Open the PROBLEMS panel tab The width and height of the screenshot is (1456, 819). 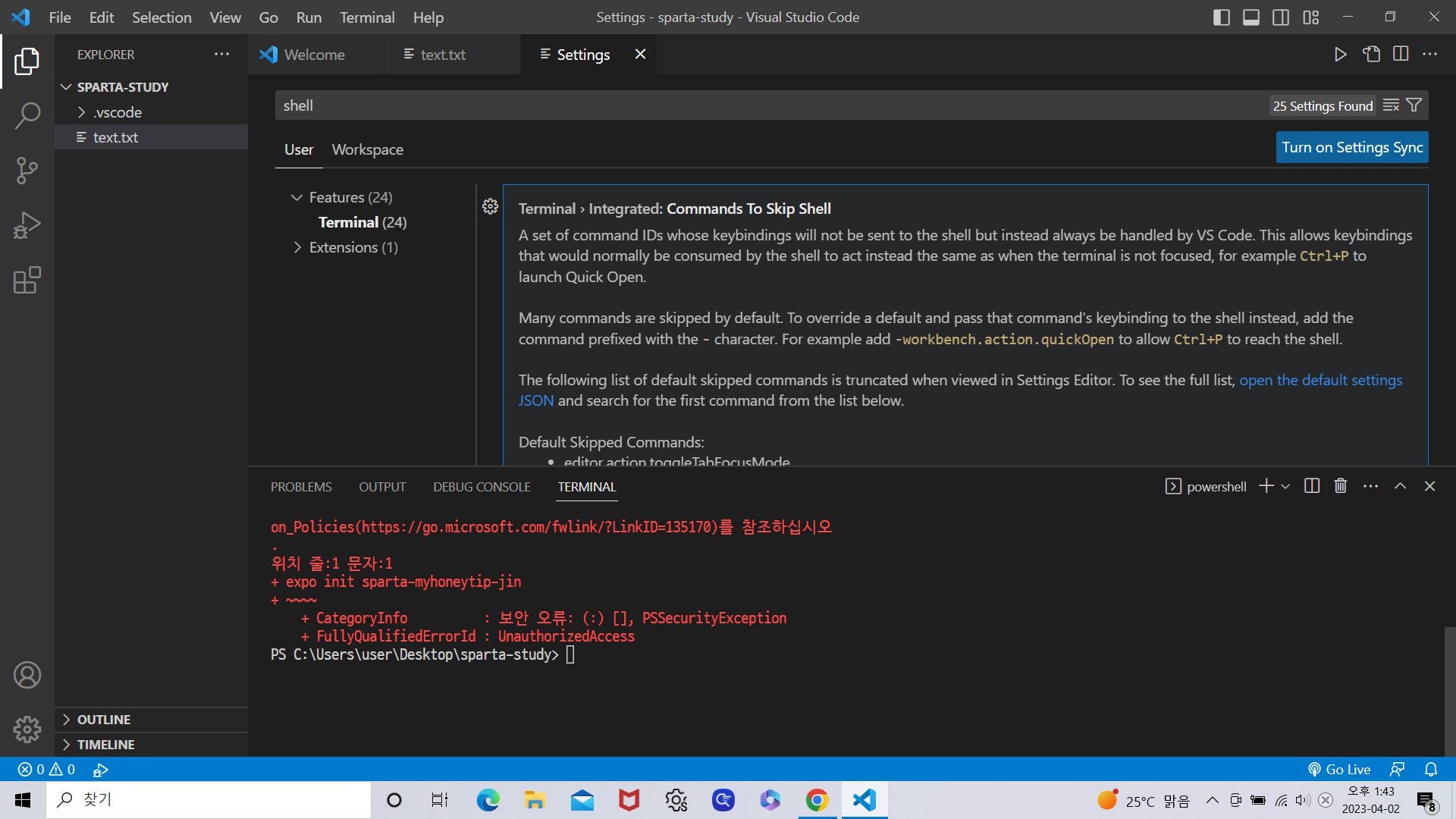coord(301,487)
